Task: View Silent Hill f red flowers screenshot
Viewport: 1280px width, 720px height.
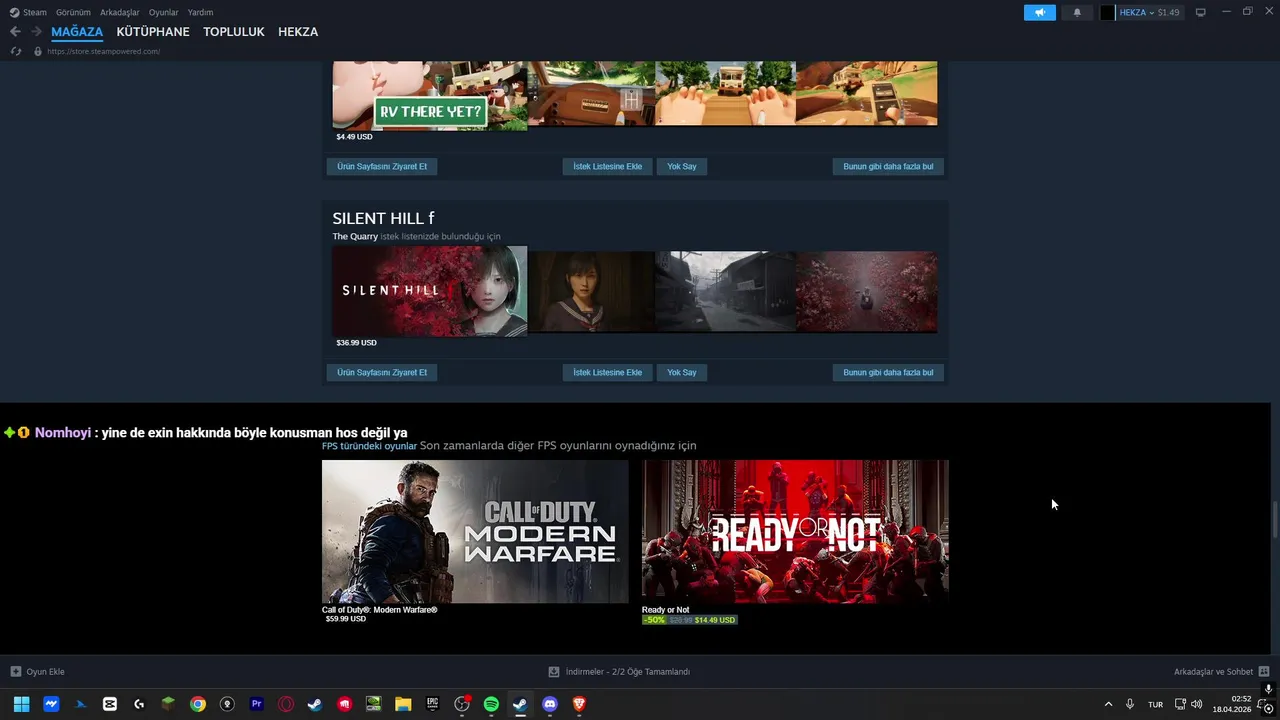Action: (867, 291)
